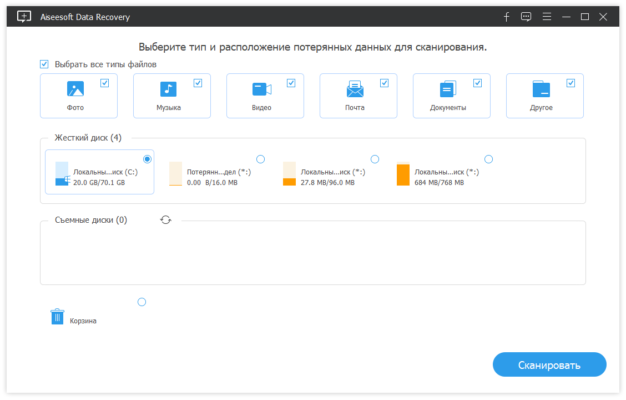Open the feedback chat icon
This screenshot has width=626, height=400.
pos(526,17)
